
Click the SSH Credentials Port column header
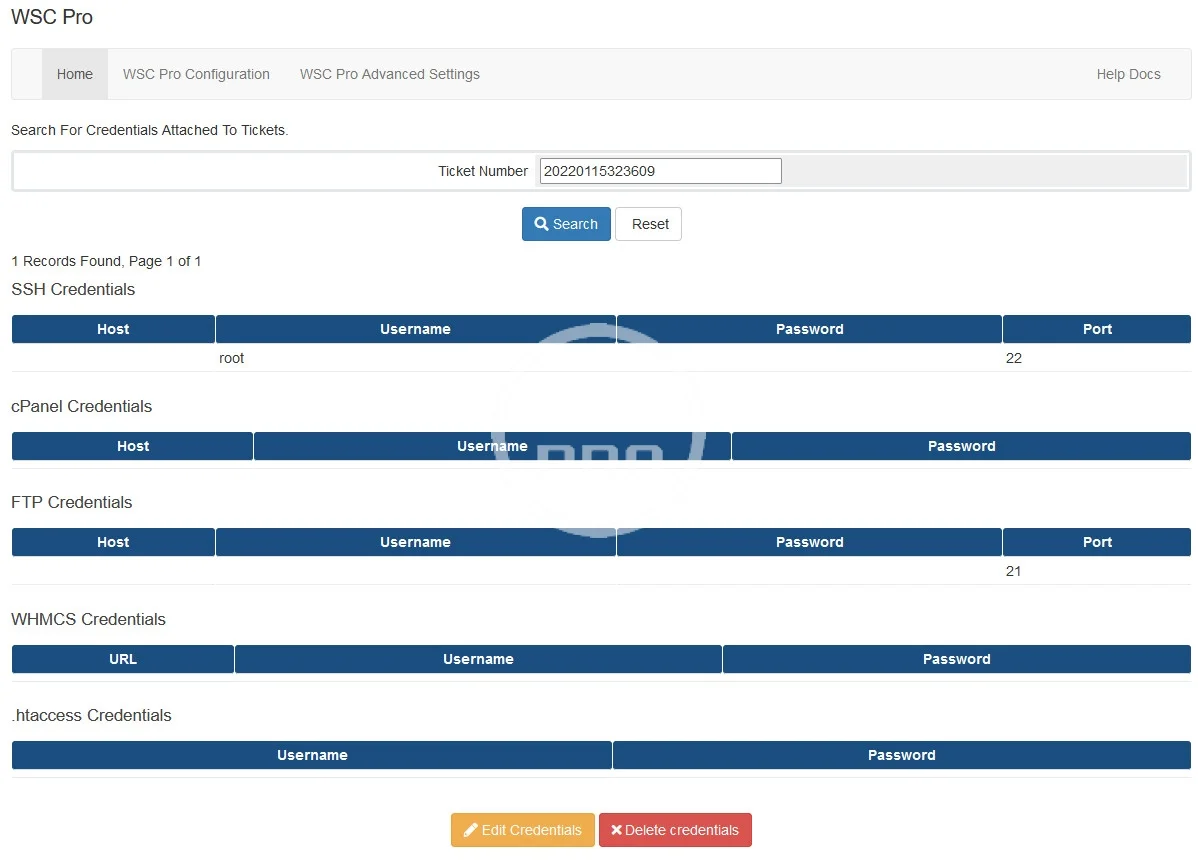[1097, 329]
